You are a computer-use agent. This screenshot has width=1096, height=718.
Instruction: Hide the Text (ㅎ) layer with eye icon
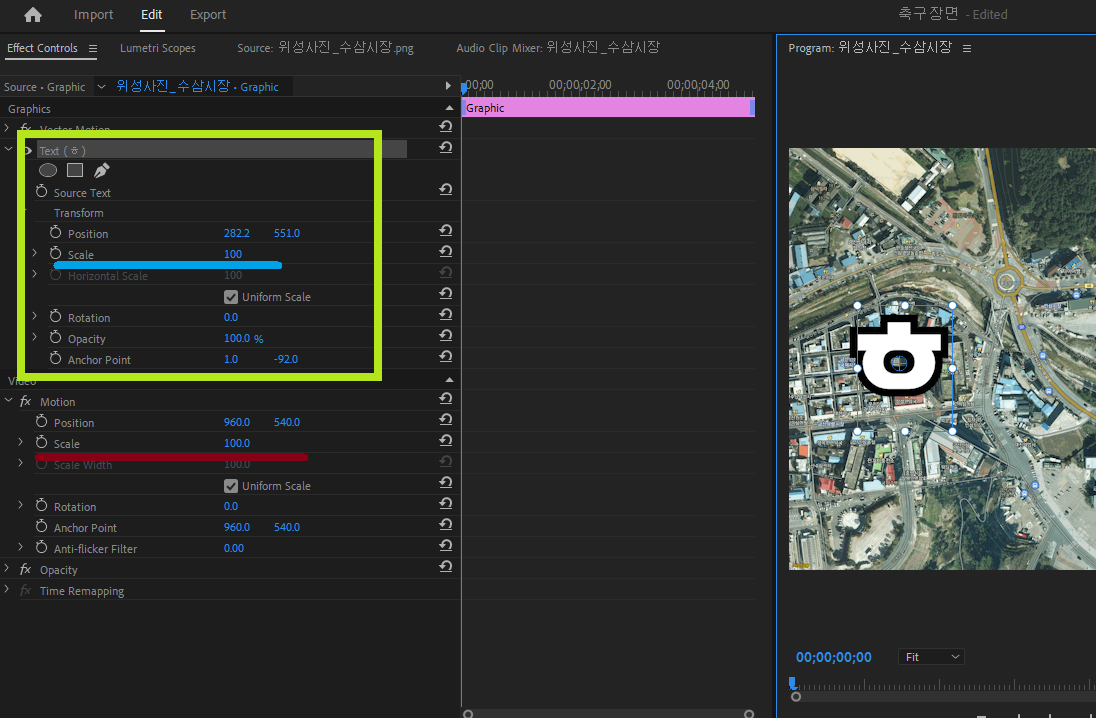pos(28,150)
